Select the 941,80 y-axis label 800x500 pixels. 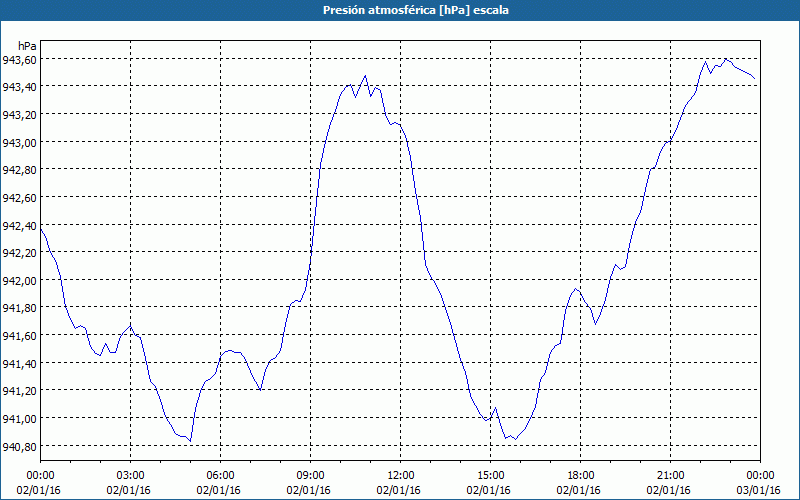(x=19, y=308)
